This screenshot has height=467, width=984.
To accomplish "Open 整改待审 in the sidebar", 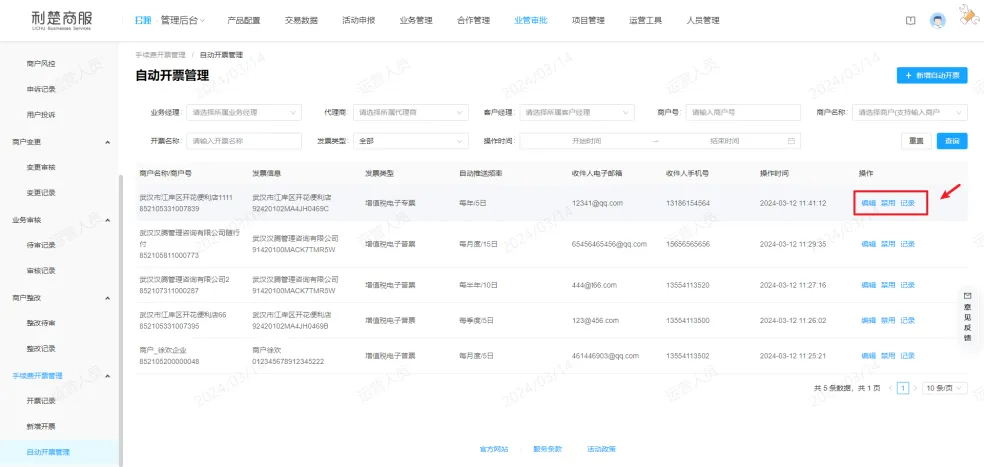I will click(x=41, y=323).
